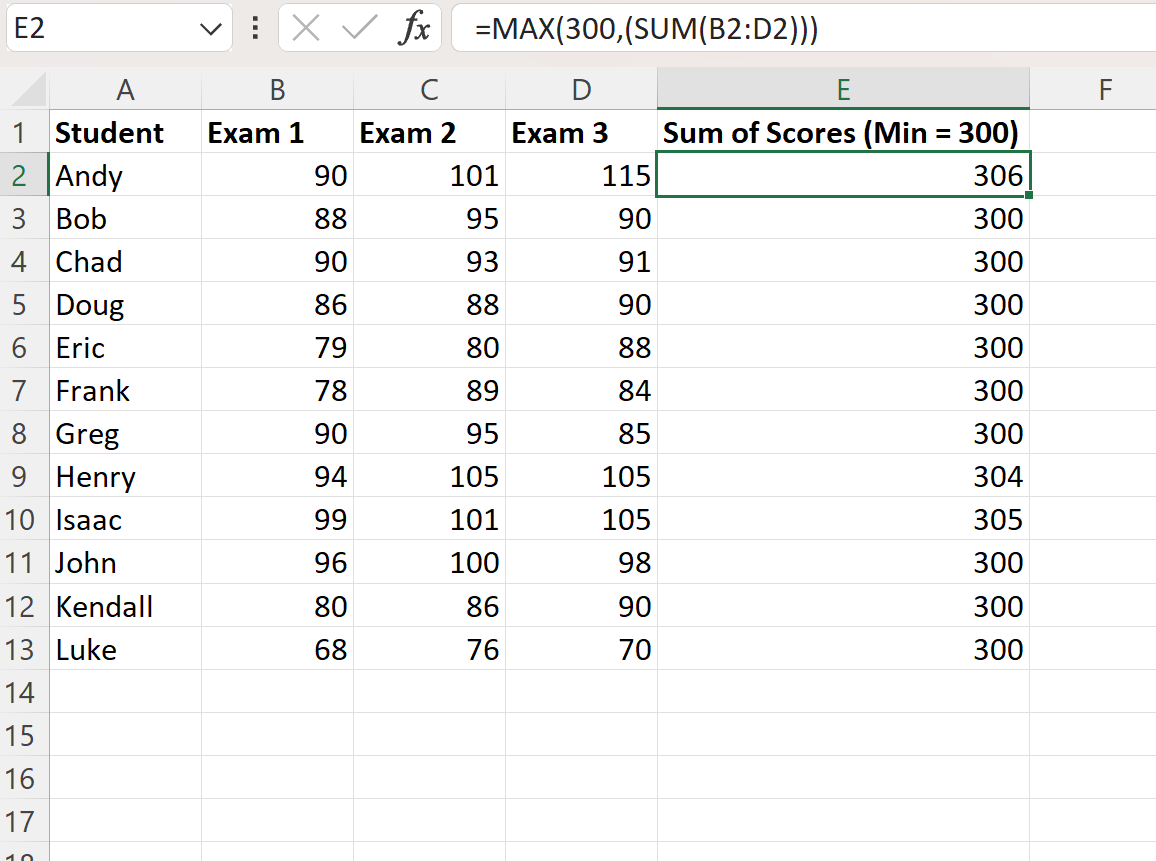Select the Sum of Scores header cell
This screenshot has height=861, width=1156.
point(843,132)
